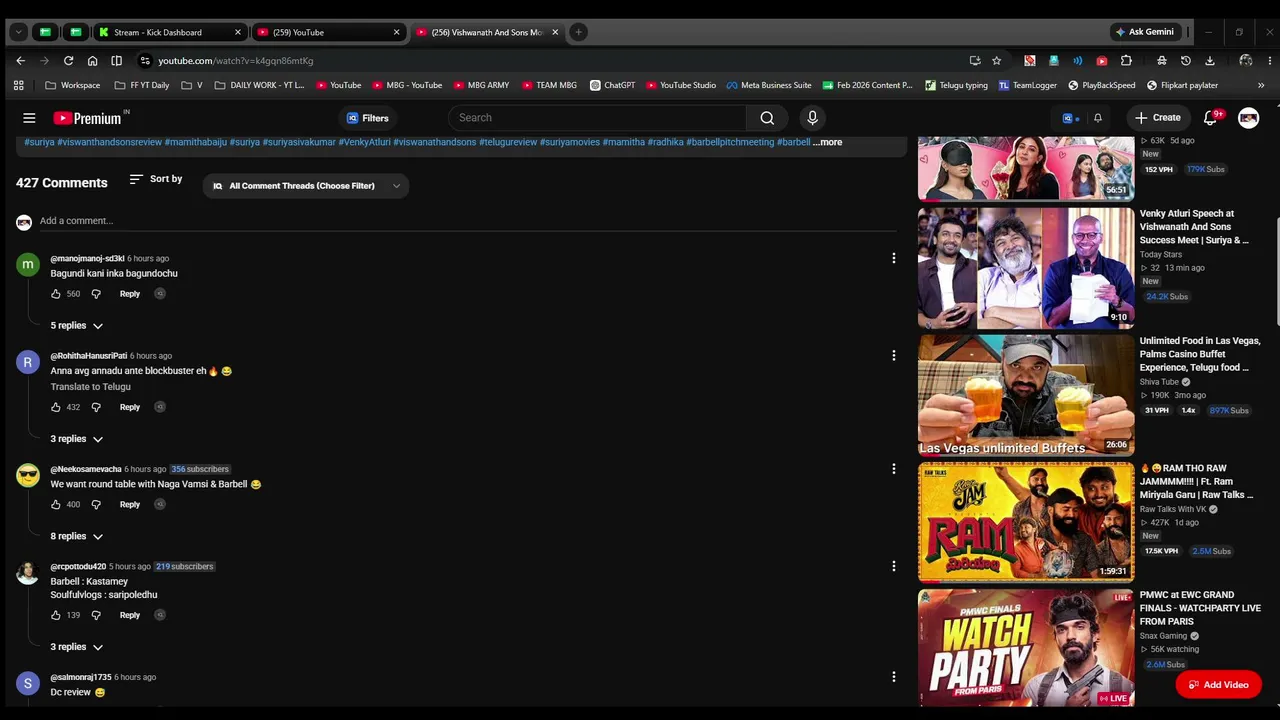Start voice search with the microphone icon
Viewport: 1280px width, 720px height.
(812, 118)
